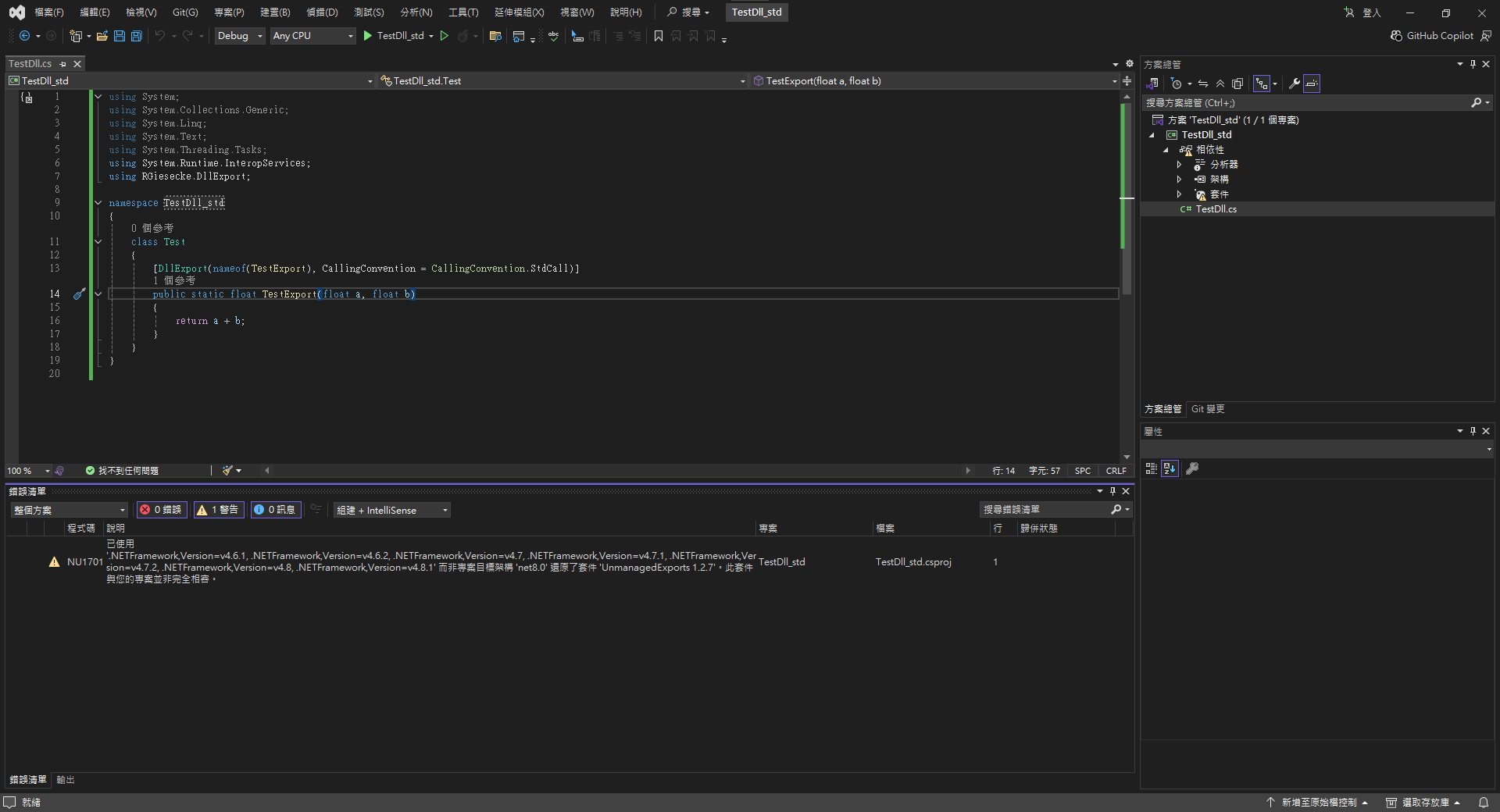Switch to the 輸出 output tab
Screen dimensions: 1500x812
(66, 780)
